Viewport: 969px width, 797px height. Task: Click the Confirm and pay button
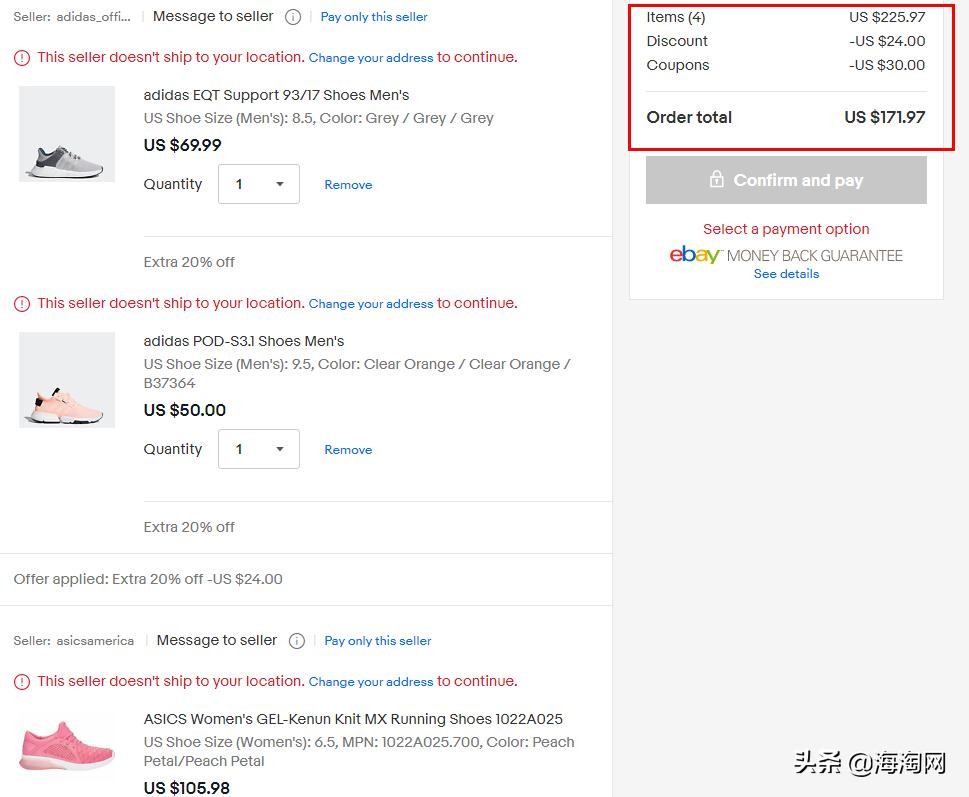(x=785, y=180)
